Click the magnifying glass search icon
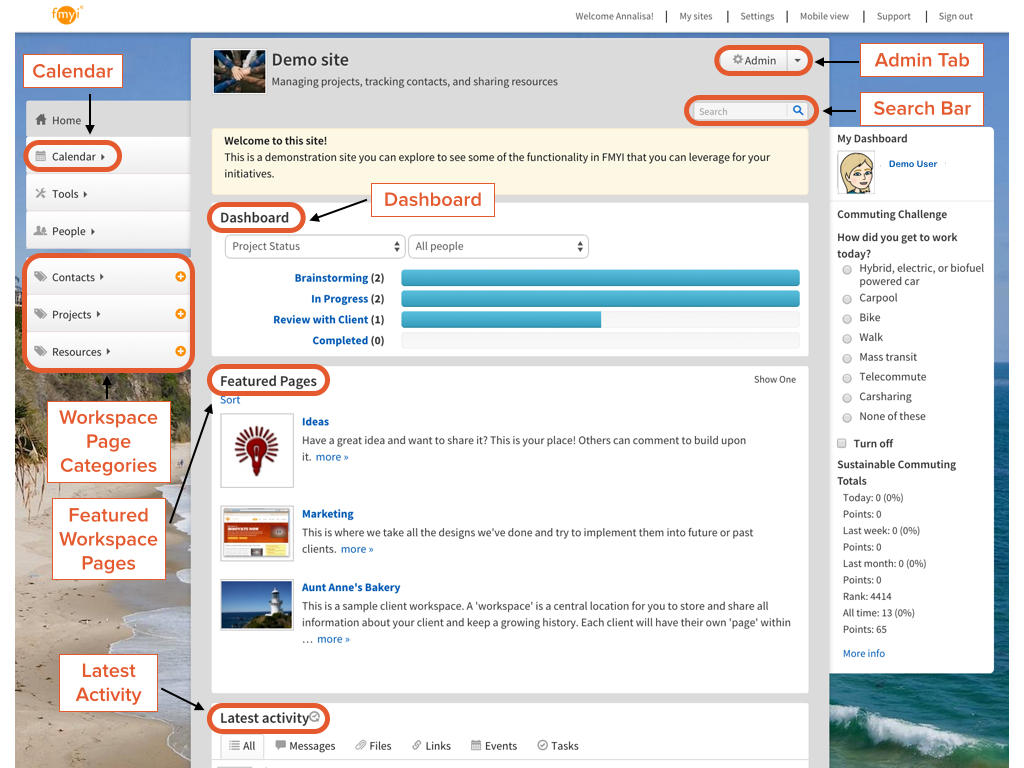 (x=797, y=111)
